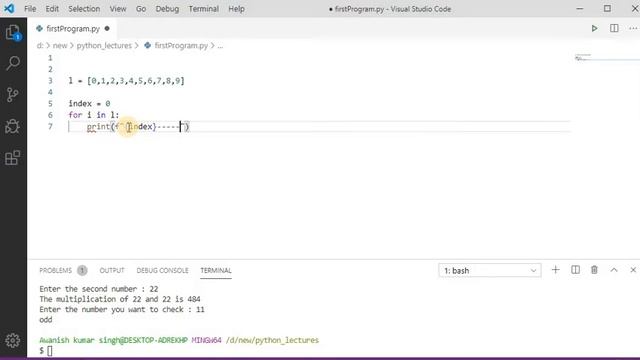
Task: Click line number 3 in the gutter
Action: 50,81
